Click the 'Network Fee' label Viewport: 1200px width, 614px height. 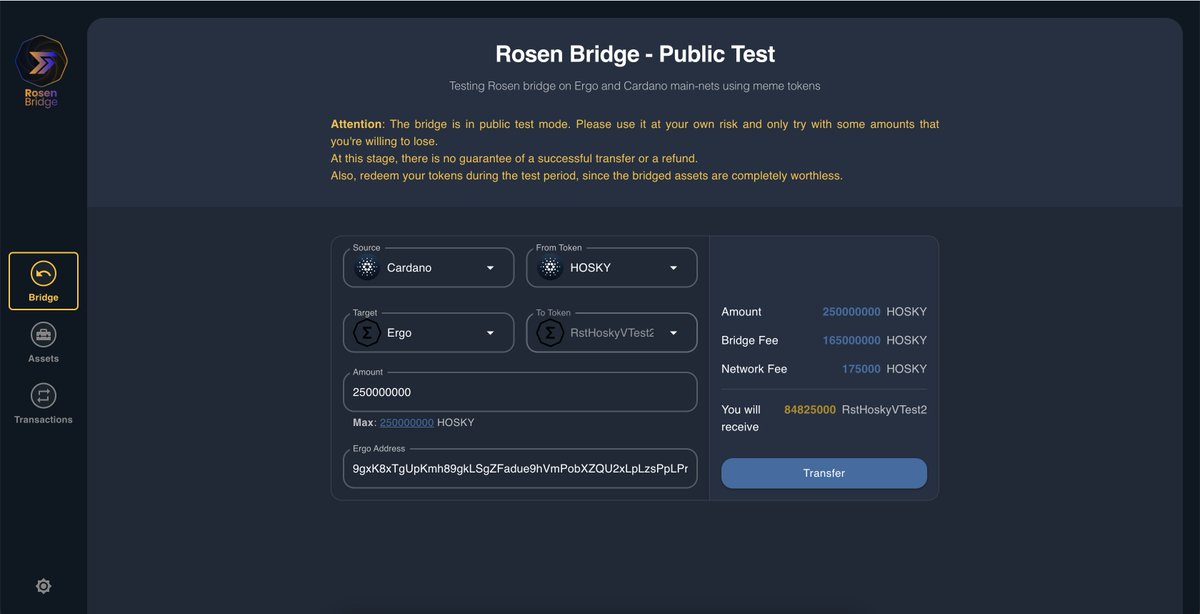pos(754,369)
